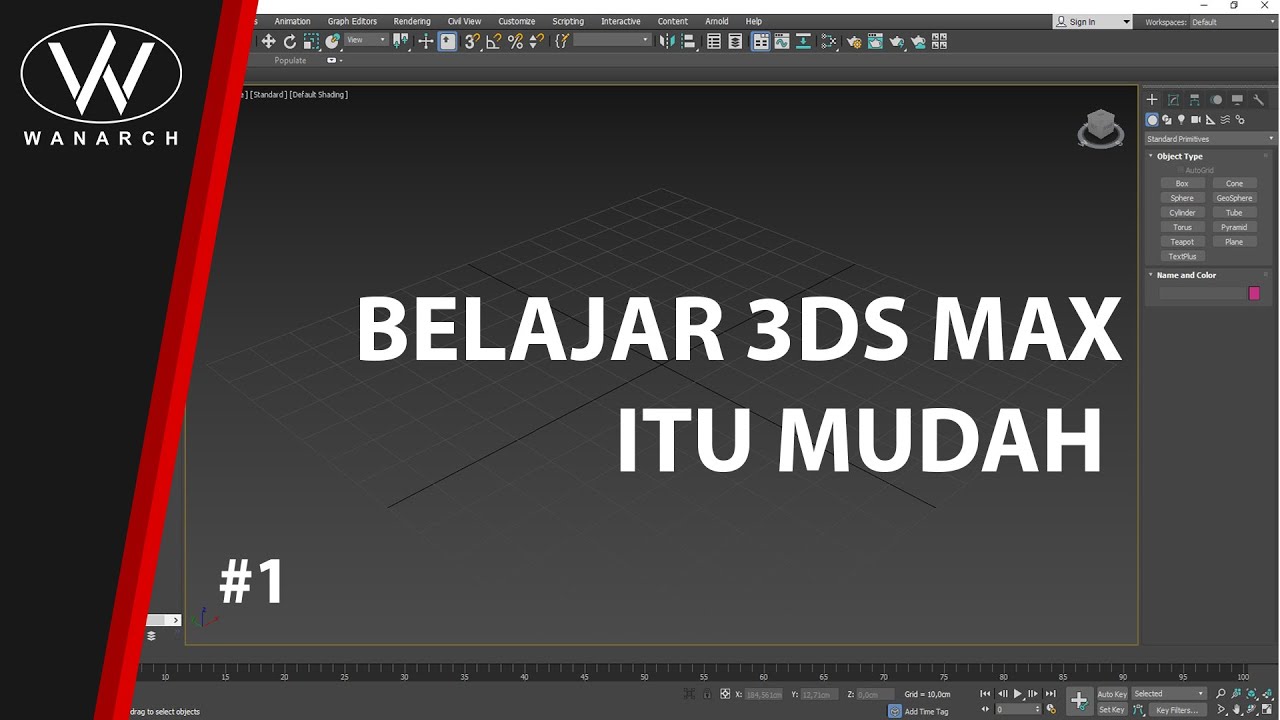Enable the AutoGrid checkbox
Image resolution: width=1280 pixels, height=720 pixels.
coord(1180,170)
